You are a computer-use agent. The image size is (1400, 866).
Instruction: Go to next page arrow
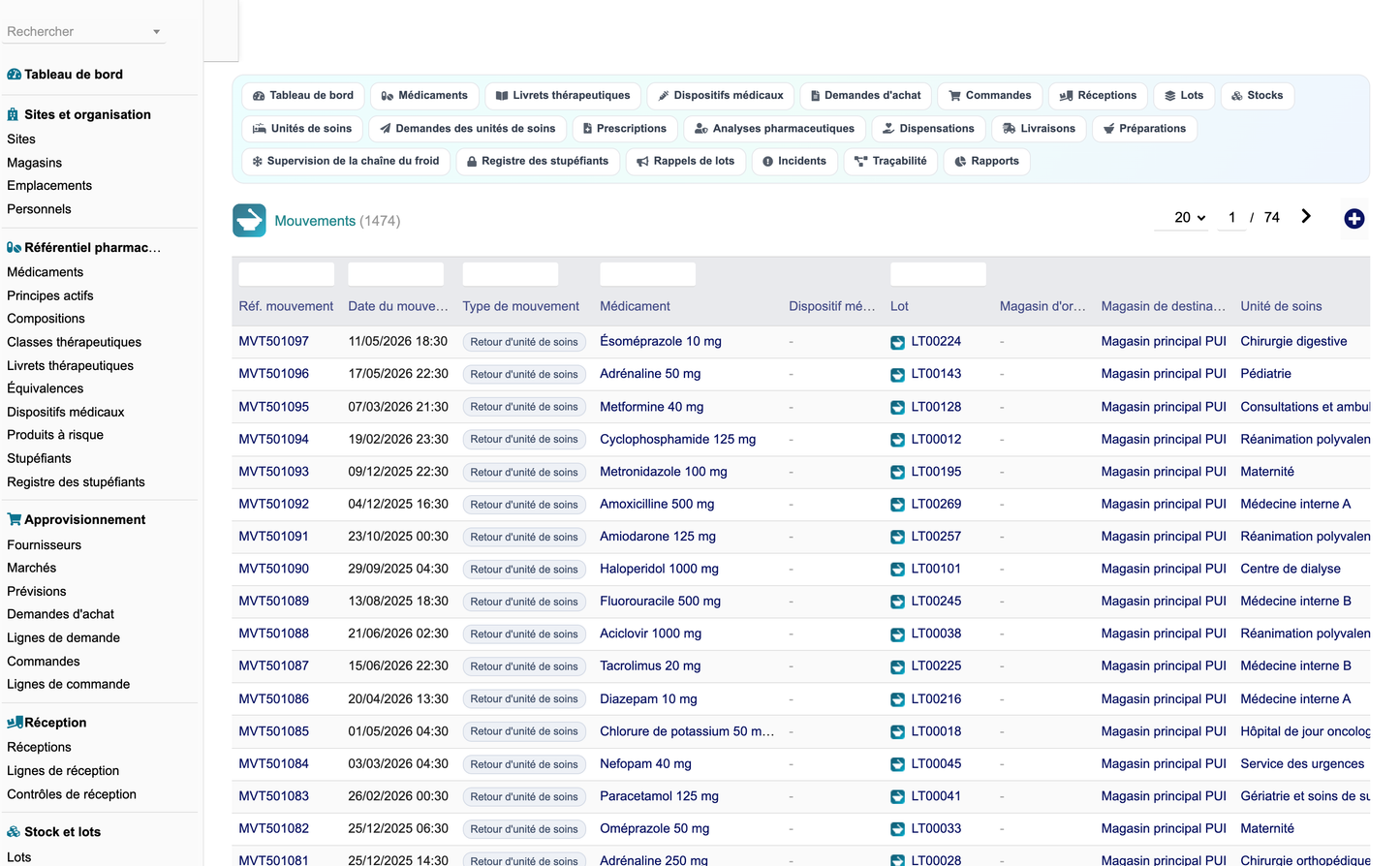point(1306,217)
